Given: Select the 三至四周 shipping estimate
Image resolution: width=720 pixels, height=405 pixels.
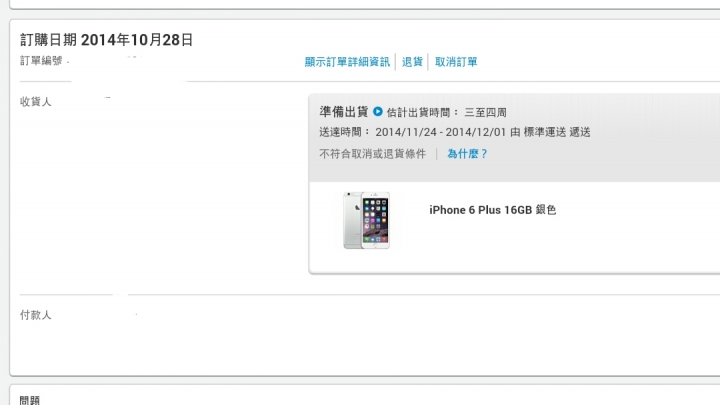Looking at the screenshot, I should [485, 112].
